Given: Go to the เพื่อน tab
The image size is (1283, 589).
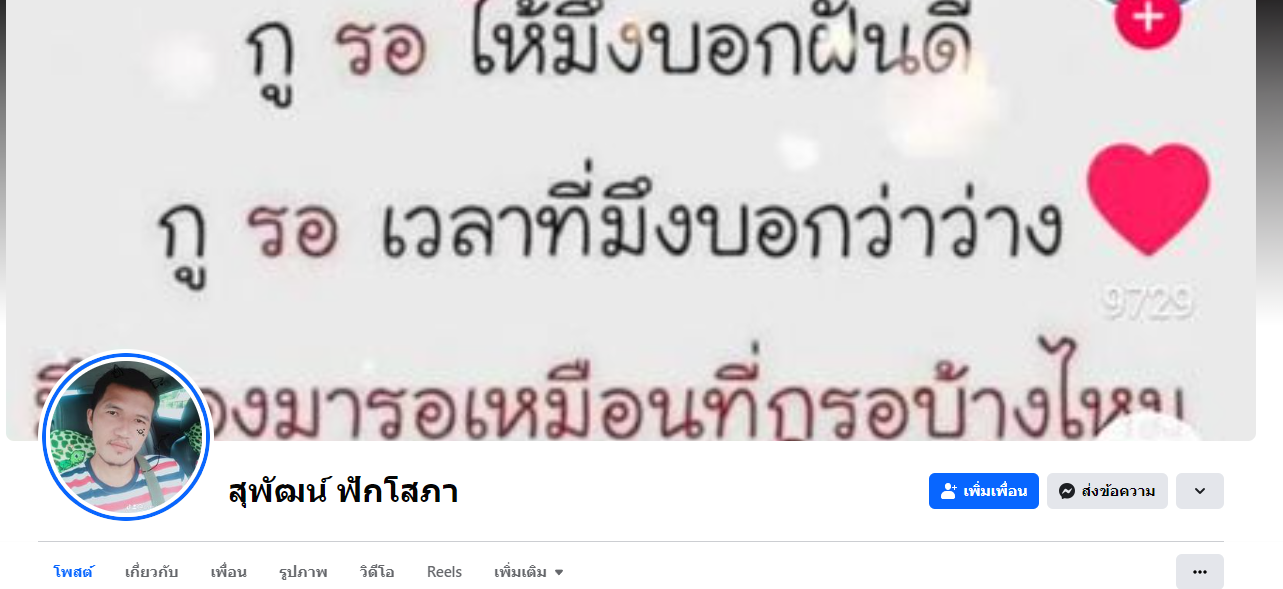Looking at the screenshot, I should pyautogui.click(x=228, y=572).
